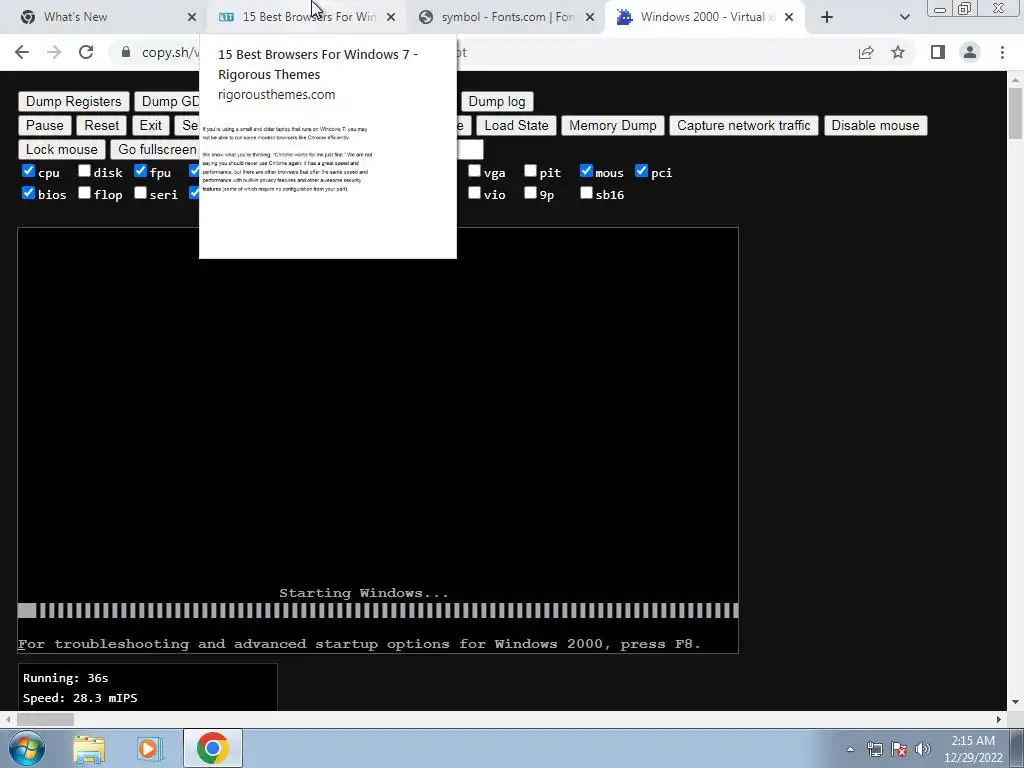Viewport: 1024px width, 768px height.
Task: Uncheck the cpu checkbox
Action: coord(28,171)
